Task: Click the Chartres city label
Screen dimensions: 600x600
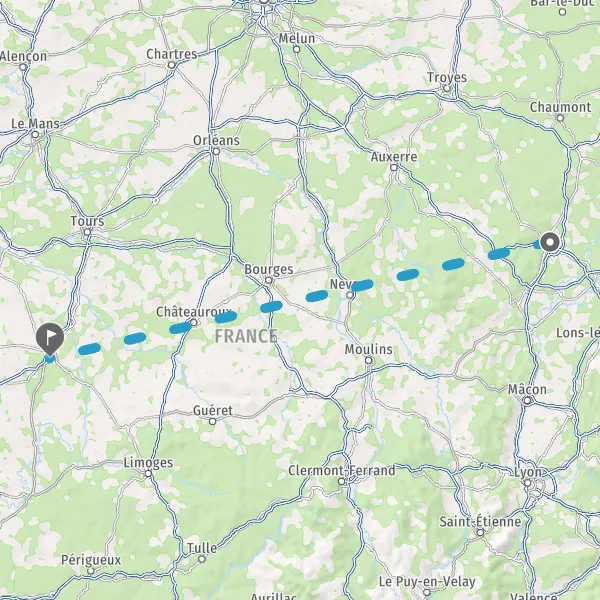Action: point(172,54)
